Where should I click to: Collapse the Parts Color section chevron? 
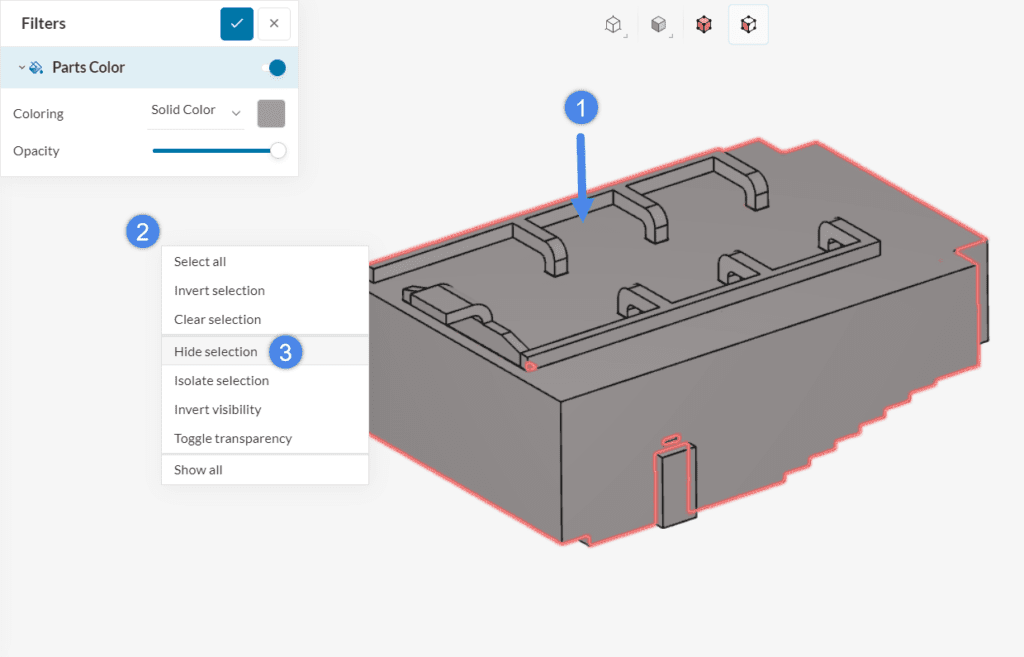click(22, 68)
